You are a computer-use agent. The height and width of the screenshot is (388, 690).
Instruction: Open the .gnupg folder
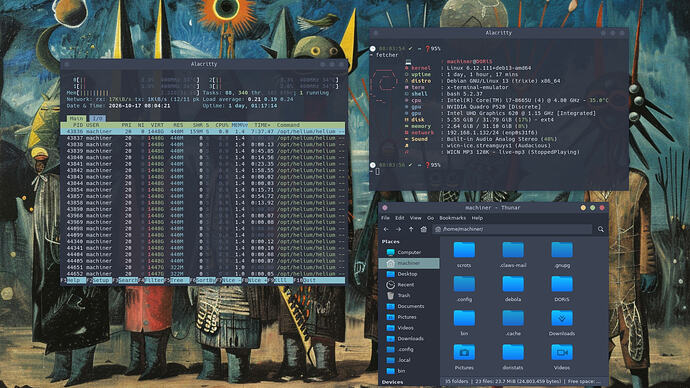pos(562,255)
